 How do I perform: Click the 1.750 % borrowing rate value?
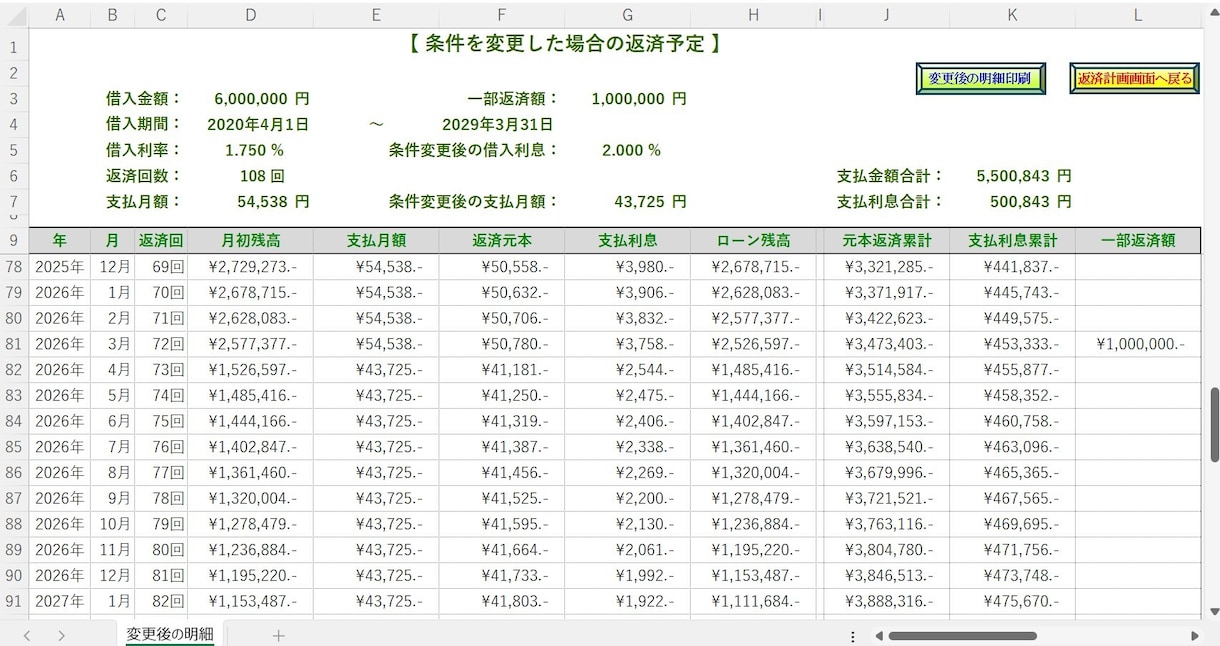(x=254, y=150)
